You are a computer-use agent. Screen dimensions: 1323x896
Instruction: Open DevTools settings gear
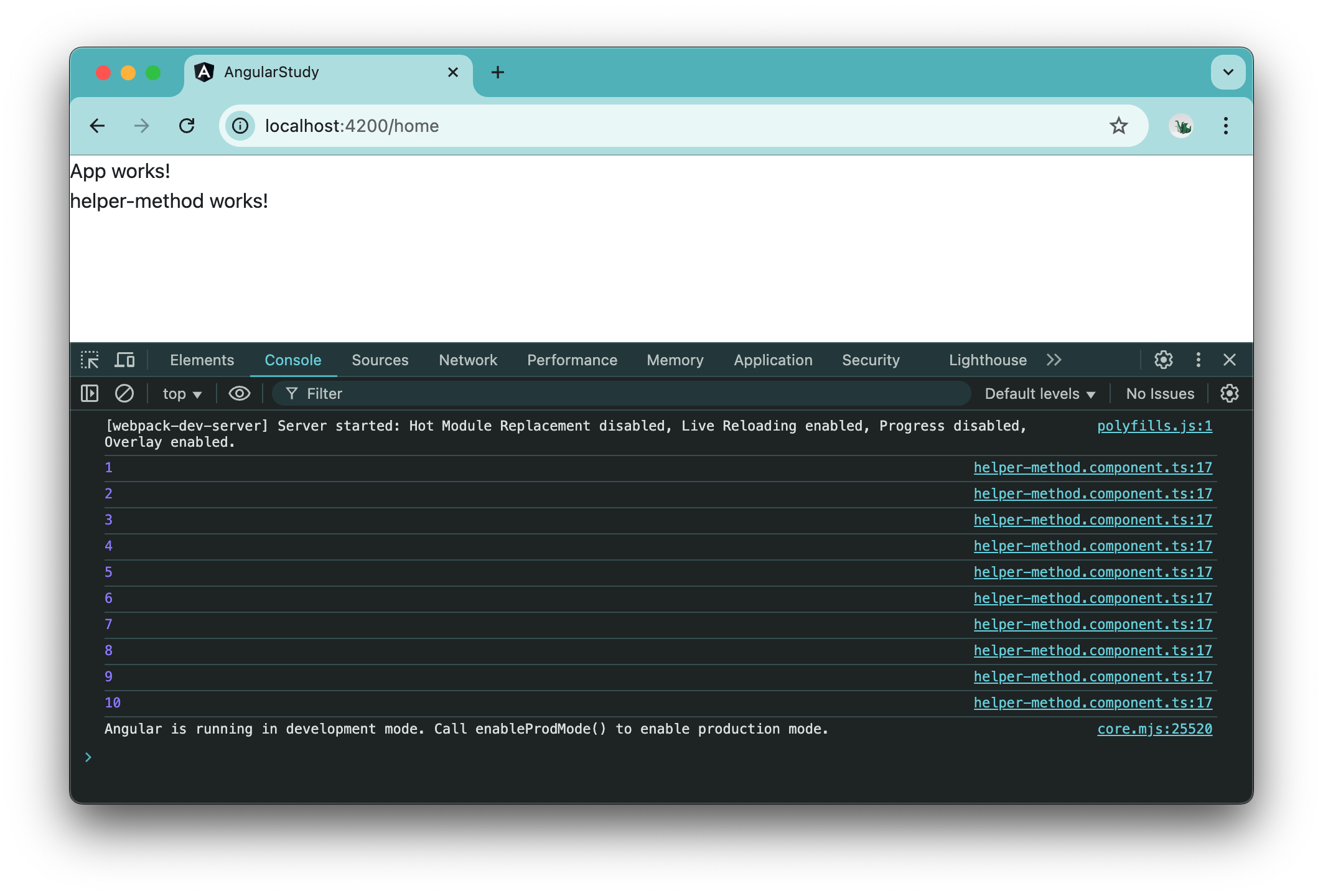(1162, 360)
